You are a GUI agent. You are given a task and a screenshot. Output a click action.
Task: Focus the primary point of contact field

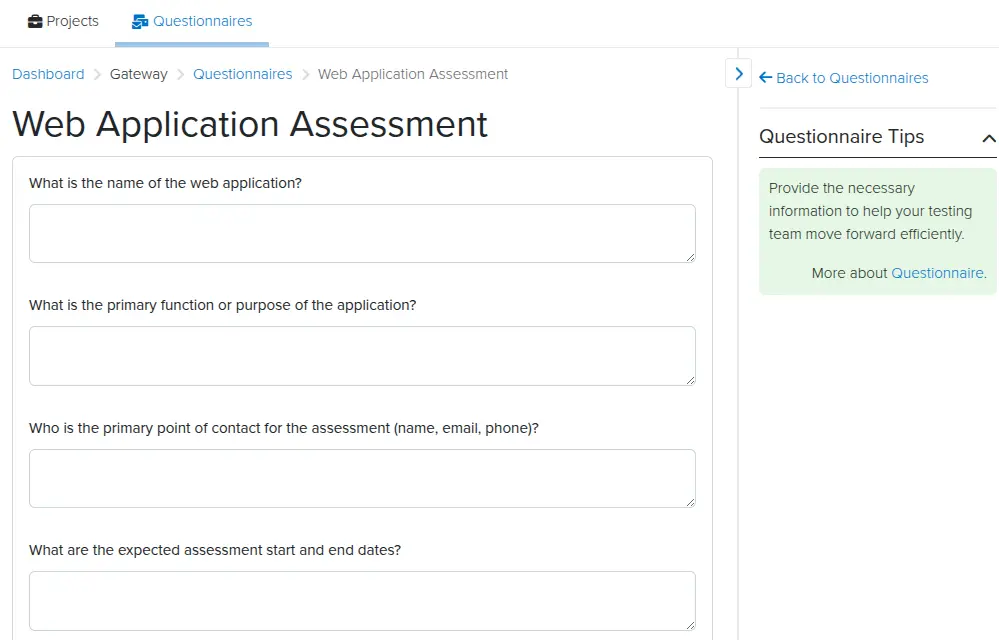tap(363, 478)
